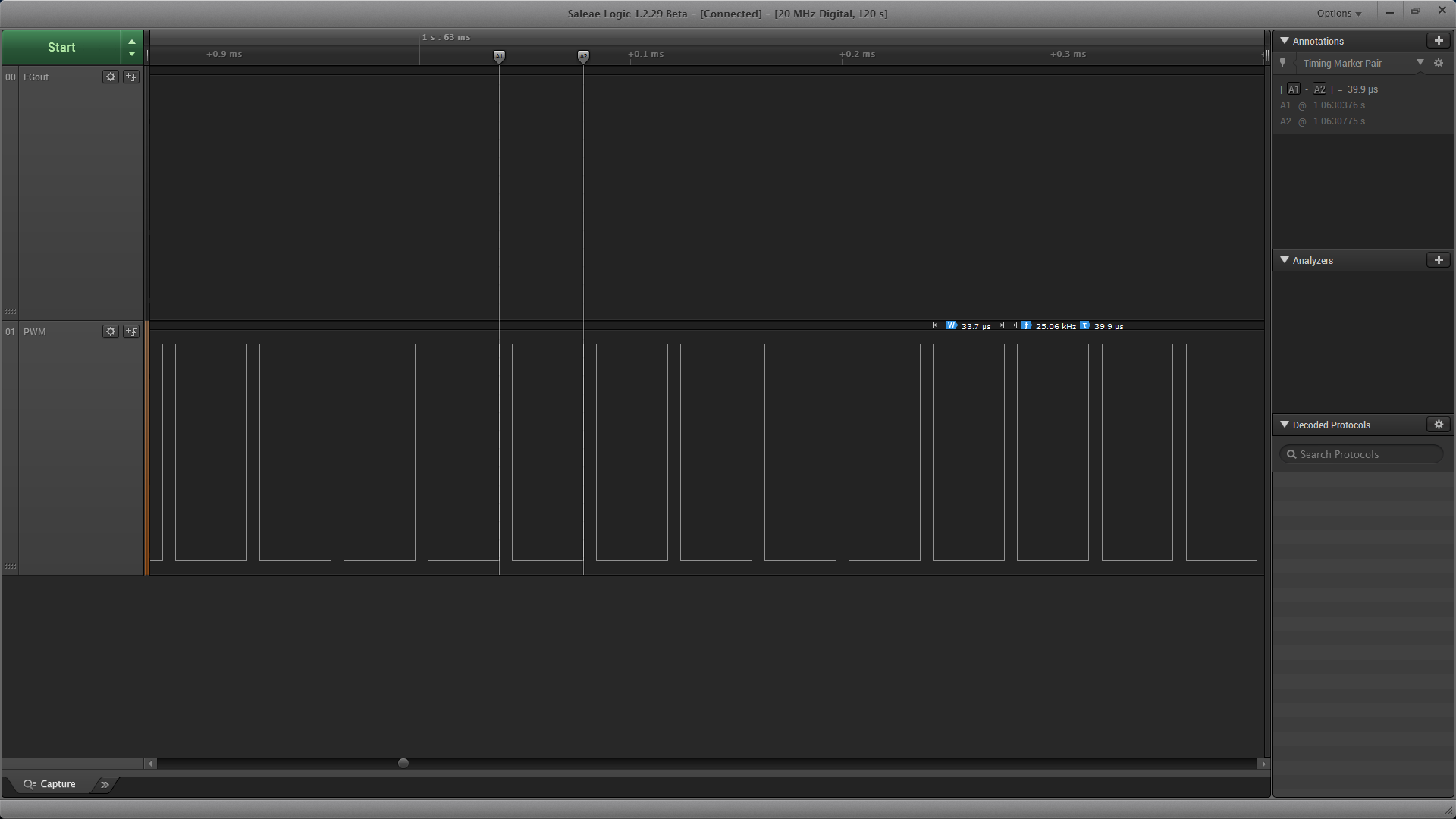Add a new annotation

(1439, 41)
